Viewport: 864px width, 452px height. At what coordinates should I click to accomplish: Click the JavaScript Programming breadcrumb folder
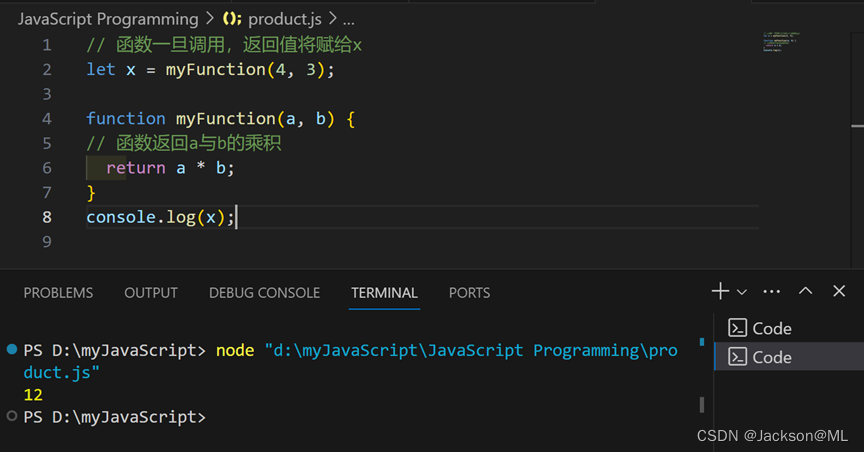[108, 19]
